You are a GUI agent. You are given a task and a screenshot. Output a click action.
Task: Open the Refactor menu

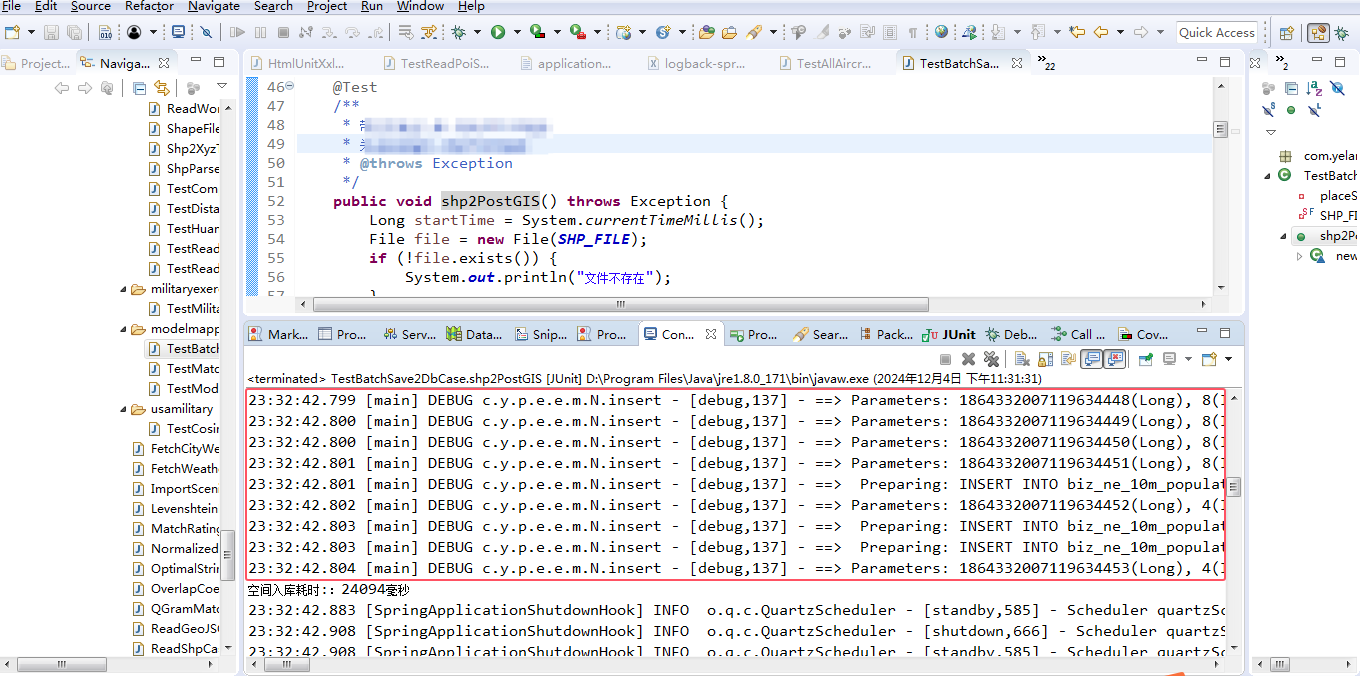pyautogui.click(x=149, y=6)
